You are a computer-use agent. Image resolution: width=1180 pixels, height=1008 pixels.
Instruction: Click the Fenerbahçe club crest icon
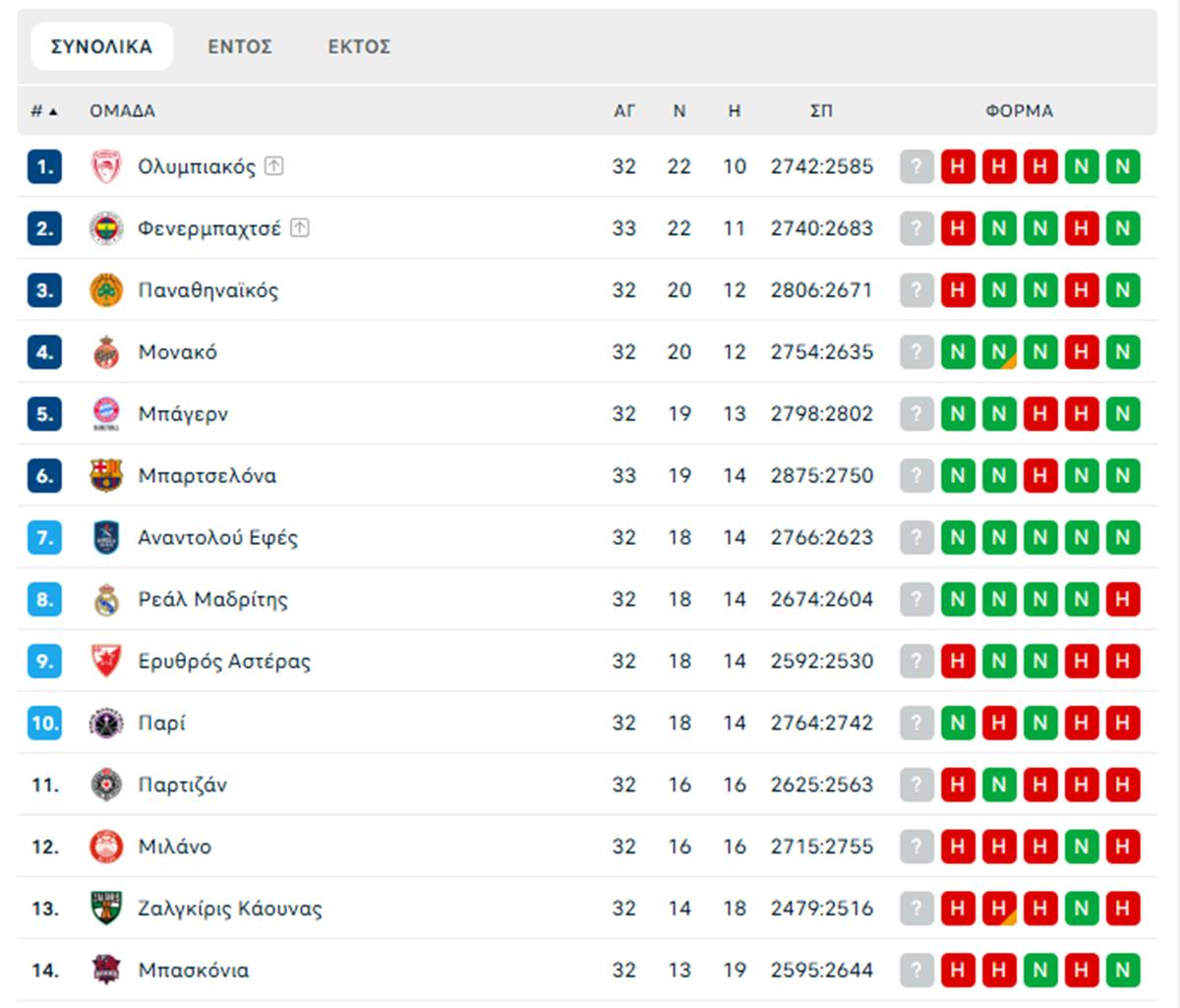(106, 229)
